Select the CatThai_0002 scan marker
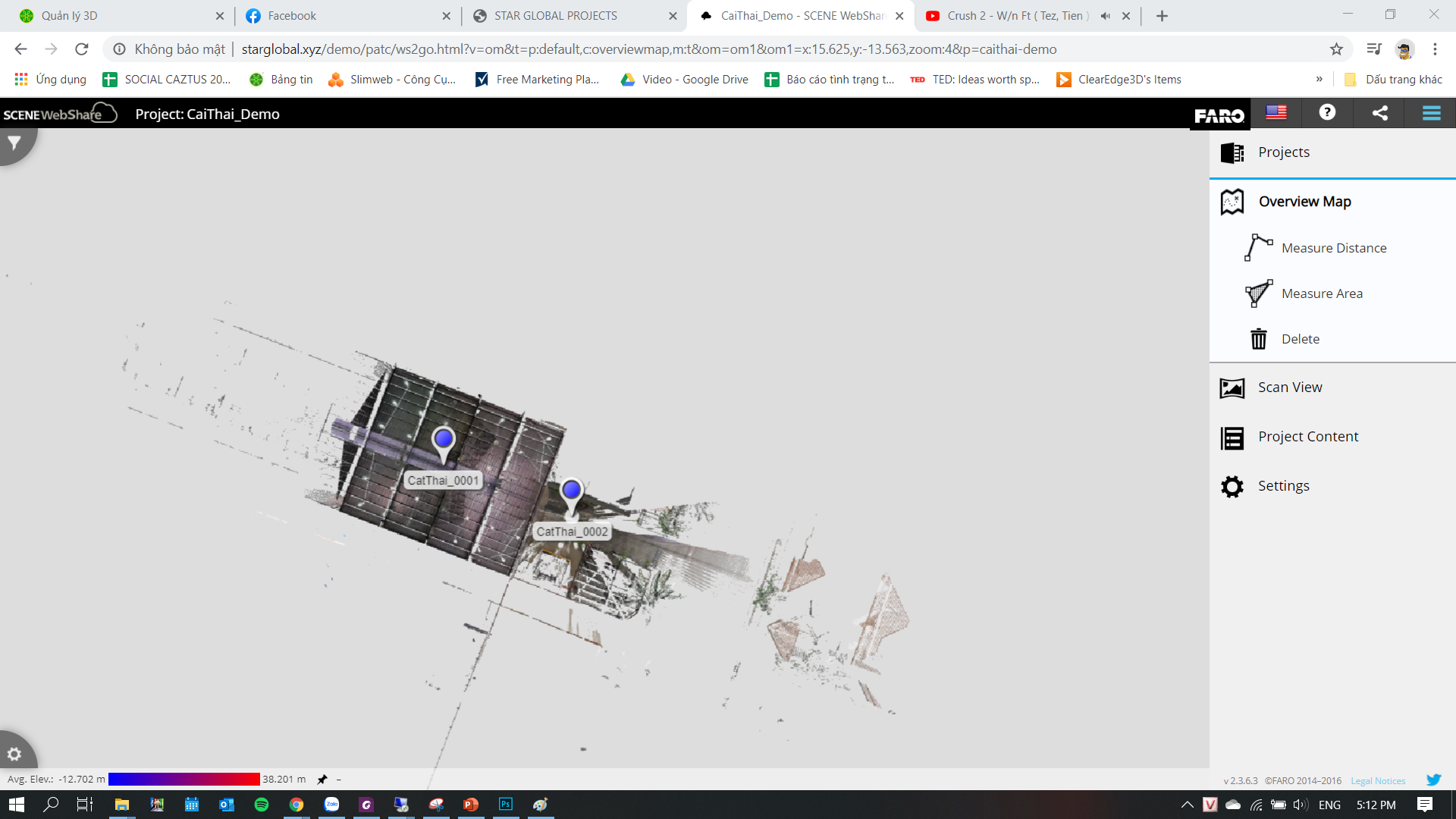Image resolution: width=1456 pixels, height=819 pixels. point(571,490)
